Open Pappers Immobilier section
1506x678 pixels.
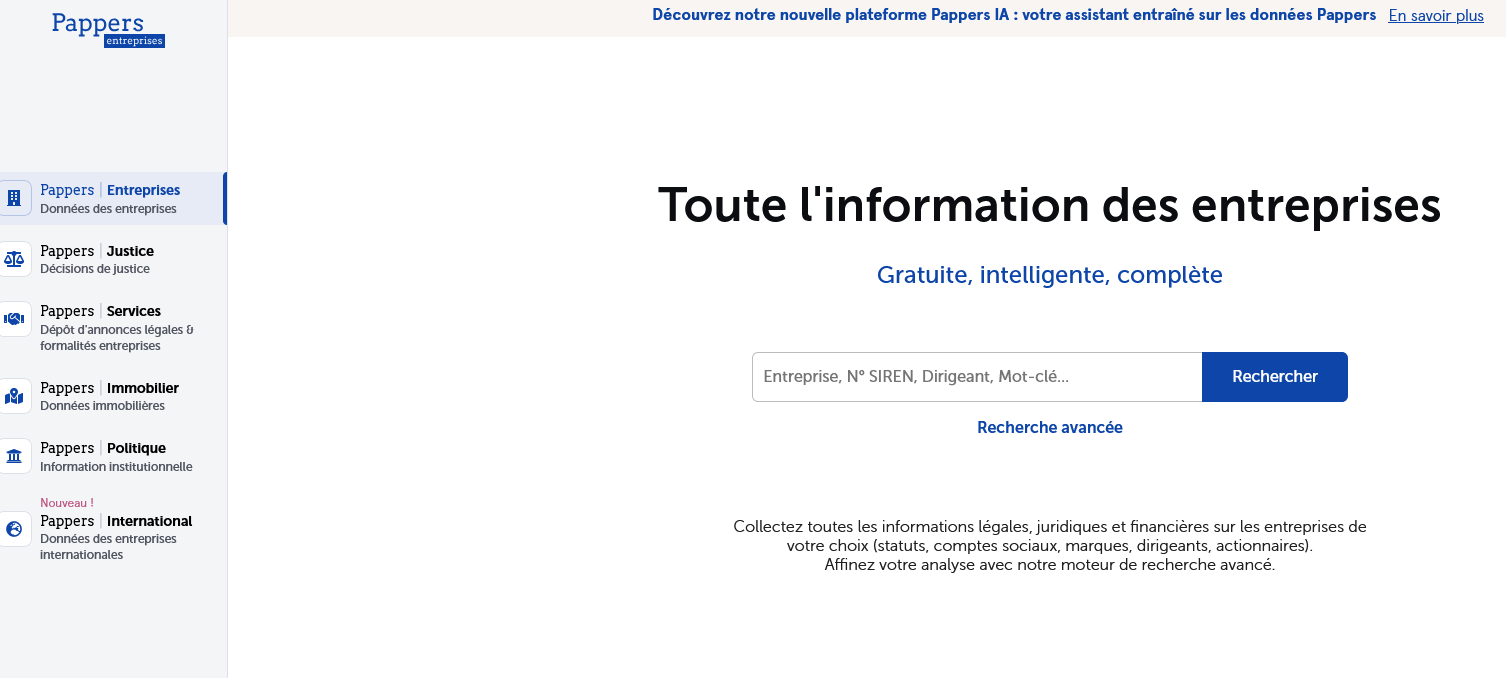pos(113,396)
